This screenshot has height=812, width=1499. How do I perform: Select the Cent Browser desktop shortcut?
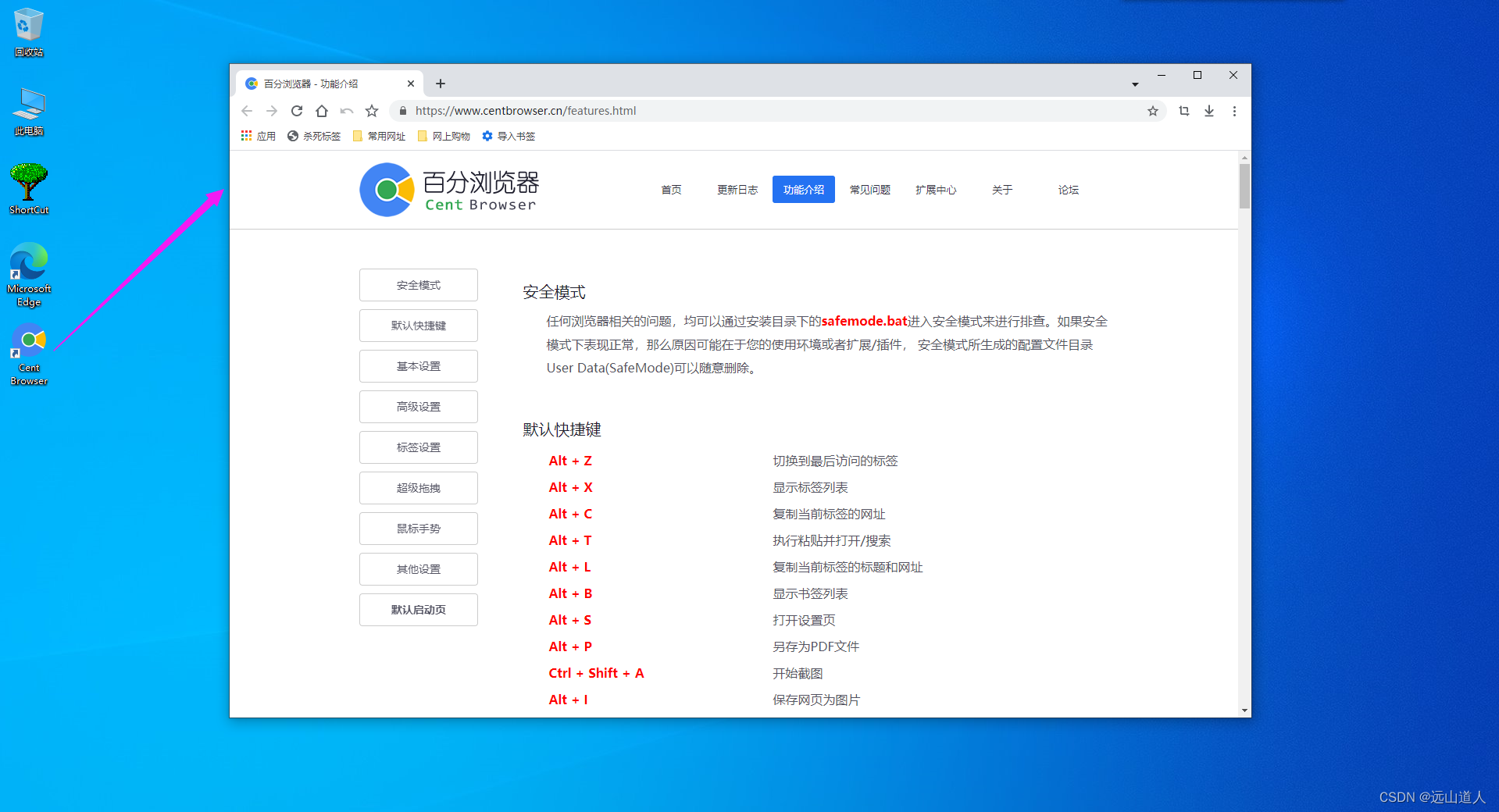(29, 354)
